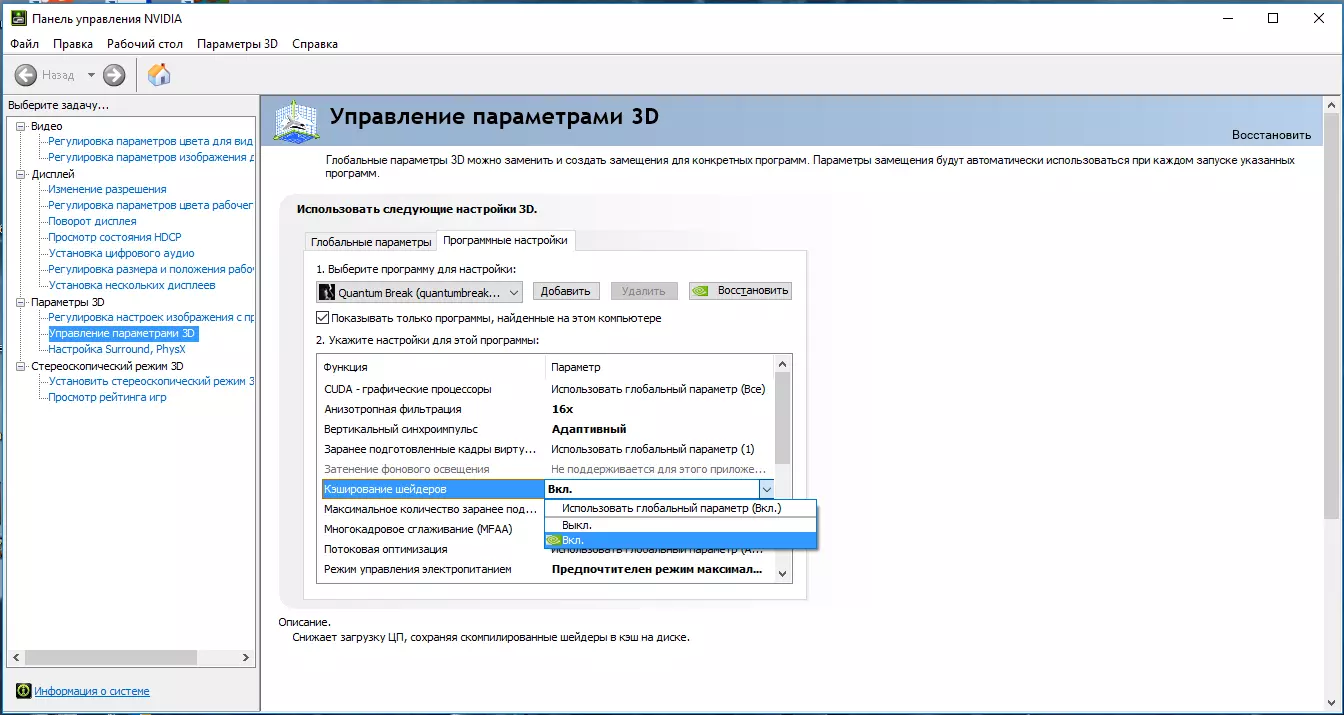Collapse the Видео tree node
Screen dimensions: 1344x715
click(21, 126)
